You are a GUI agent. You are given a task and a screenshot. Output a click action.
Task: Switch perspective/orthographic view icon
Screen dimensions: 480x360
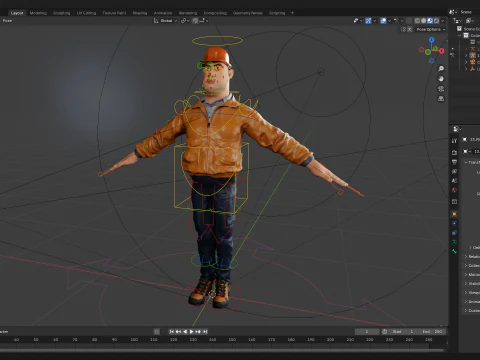(441, 99)
